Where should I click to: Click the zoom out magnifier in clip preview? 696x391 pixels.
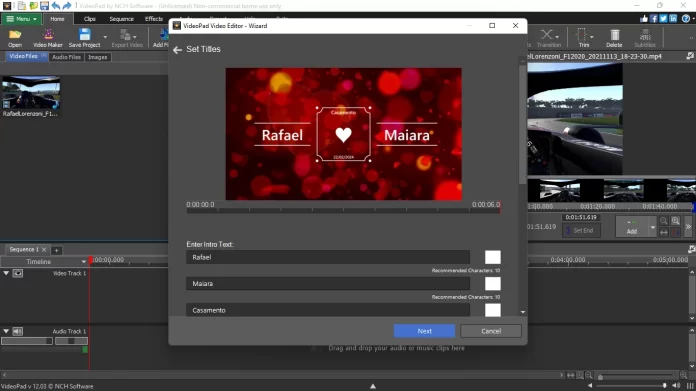pyautogui.click(x=664, y=221)
